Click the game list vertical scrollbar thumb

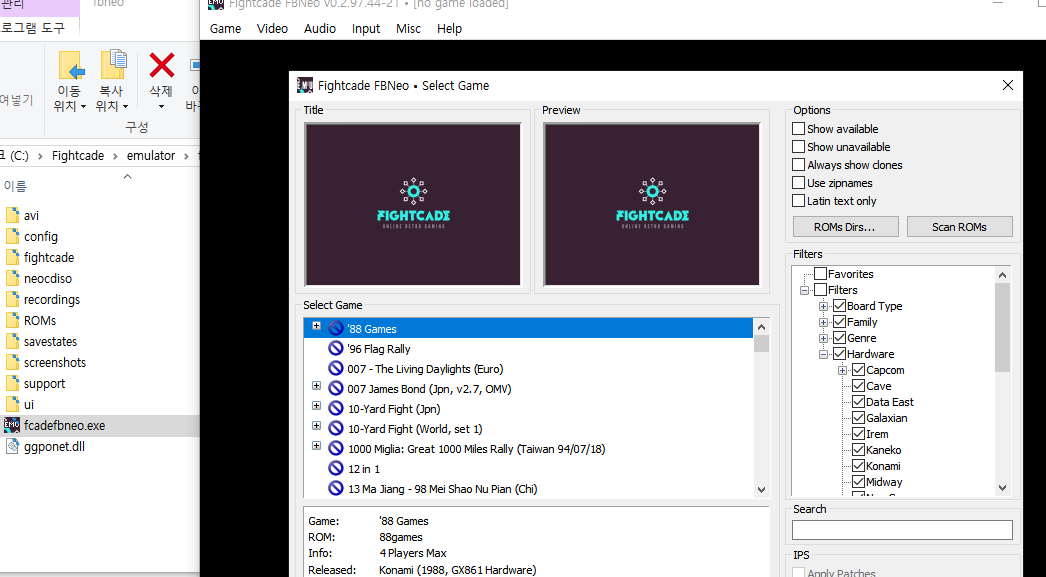761,343
